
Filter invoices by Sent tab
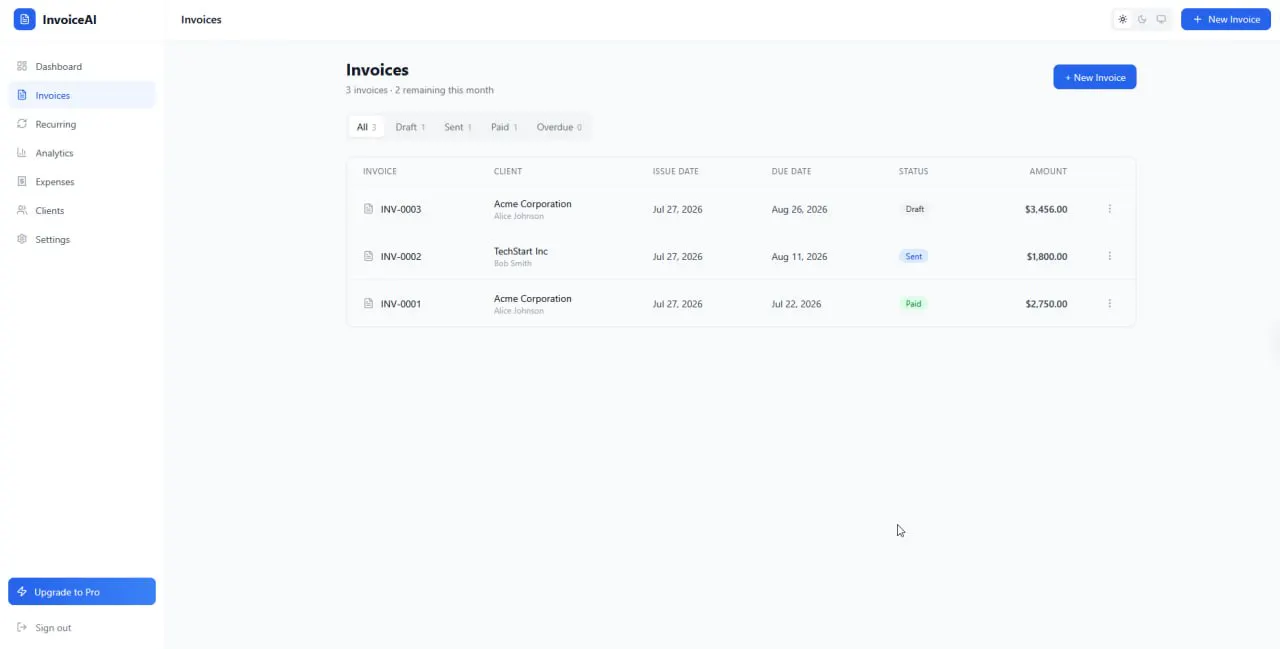458,127
